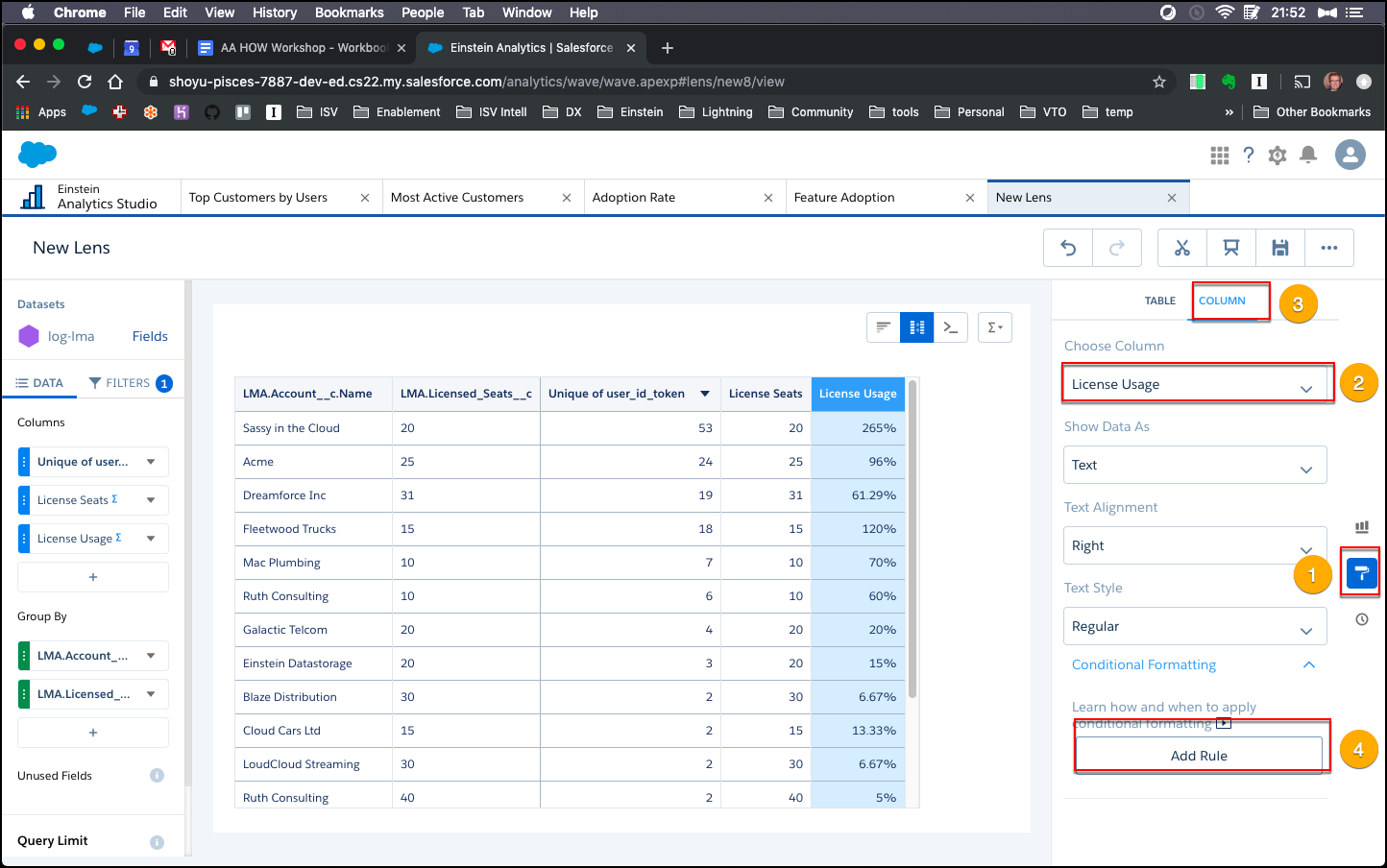Open the setup gear icon
1387x868 pixels.
point(1277,156)
